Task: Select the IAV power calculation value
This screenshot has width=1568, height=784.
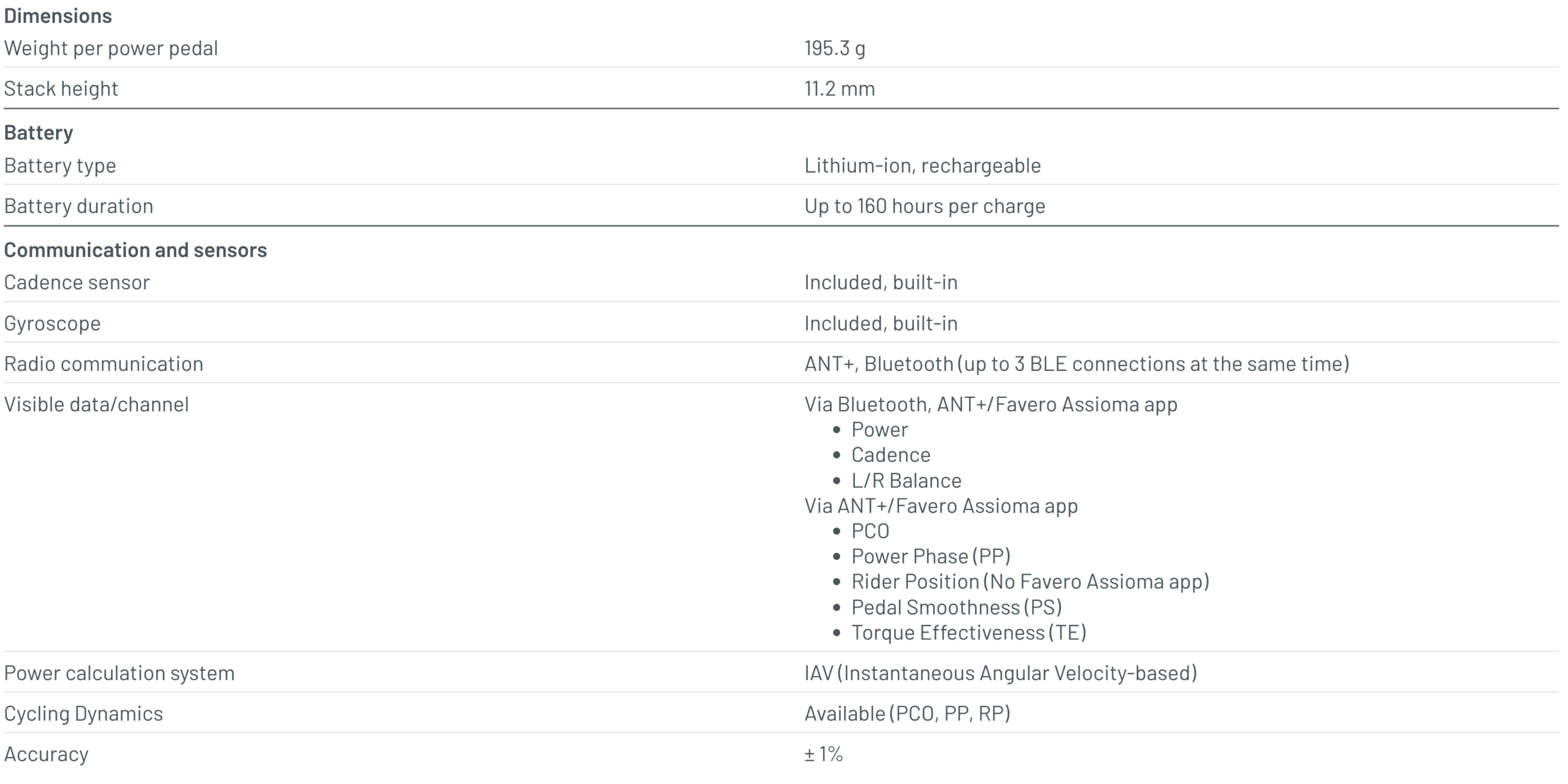Action: pyautogui.click(x=1000, y=673)
